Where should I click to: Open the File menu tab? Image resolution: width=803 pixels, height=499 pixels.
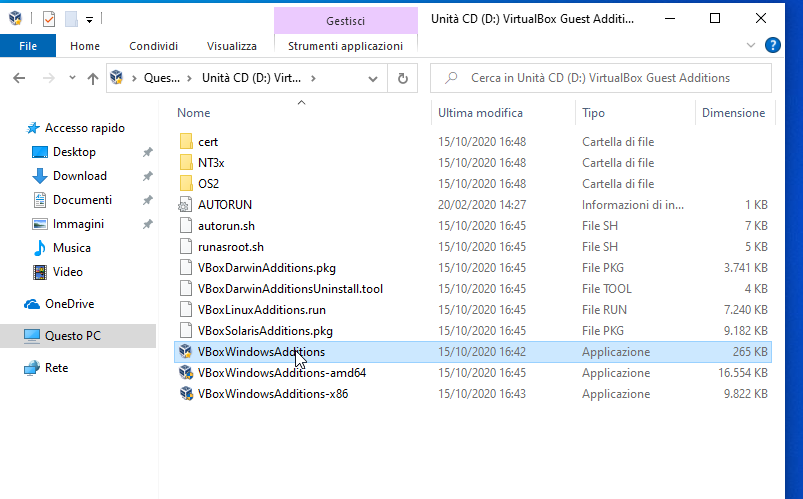(x=28, y=46)
